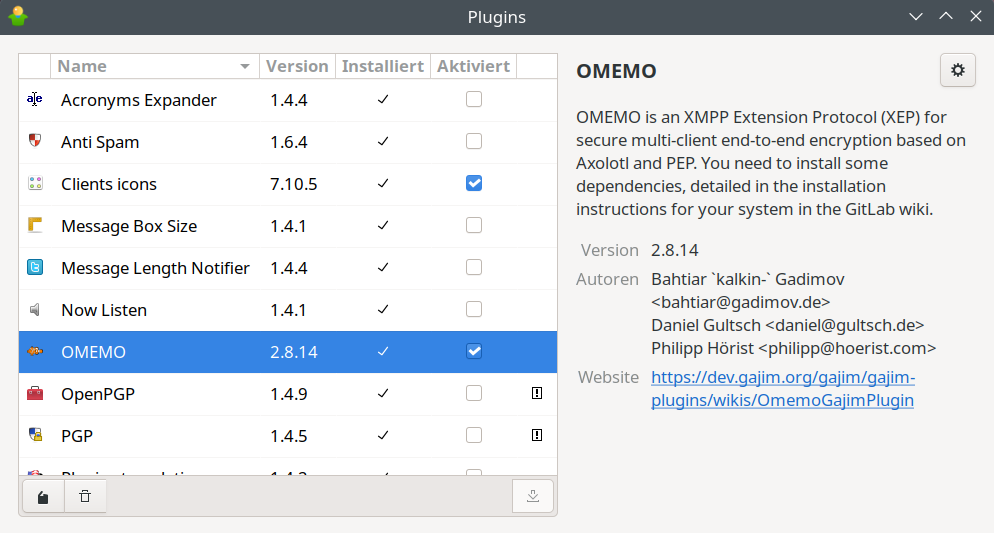Uncheck the OMEMO activated checkbox
This screenshot has height=533, width=994.
pyautogui.click(x=474, y=351)
